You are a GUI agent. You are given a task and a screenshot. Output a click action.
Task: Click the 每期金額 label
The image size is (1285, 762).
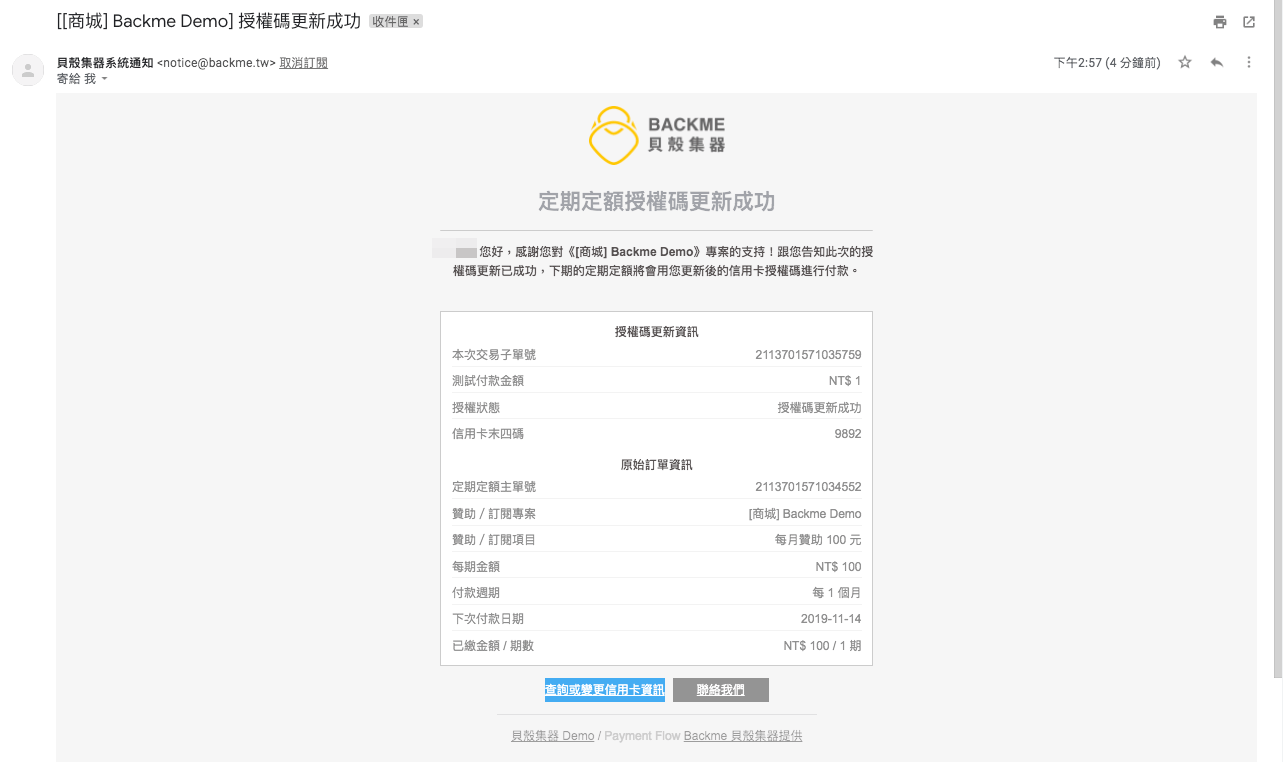coord(476,567)
